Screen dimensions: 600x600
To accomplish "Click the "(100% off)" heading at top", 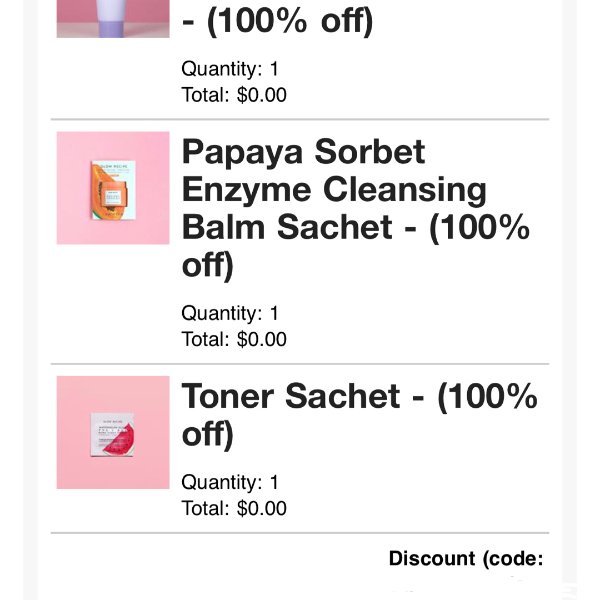I will [x=278, y=21].
